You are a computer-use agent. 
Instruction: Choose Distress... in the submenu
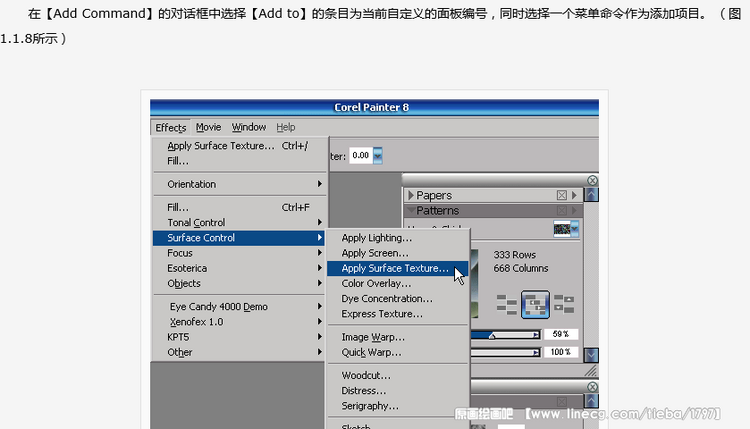coord(398,391)
